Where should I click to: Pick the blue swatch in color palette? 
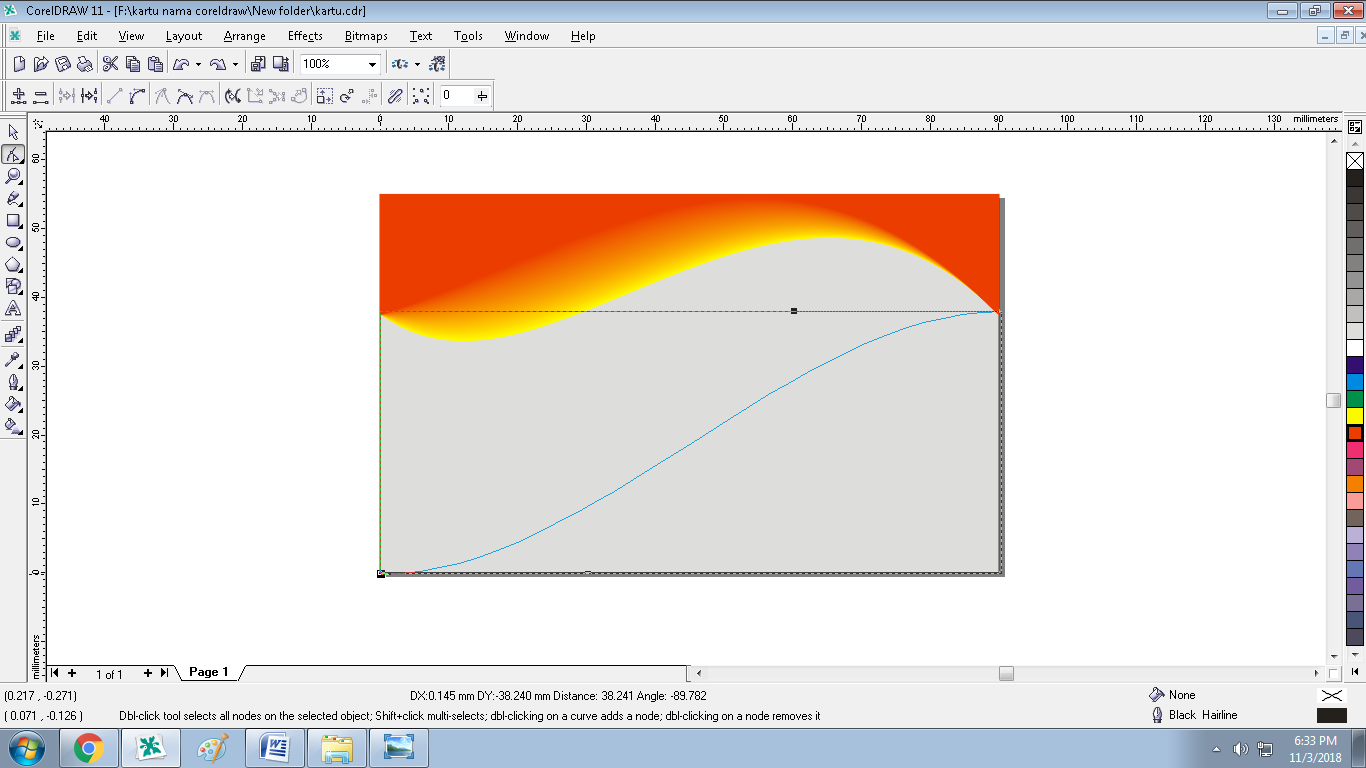tap(1355, 381)
